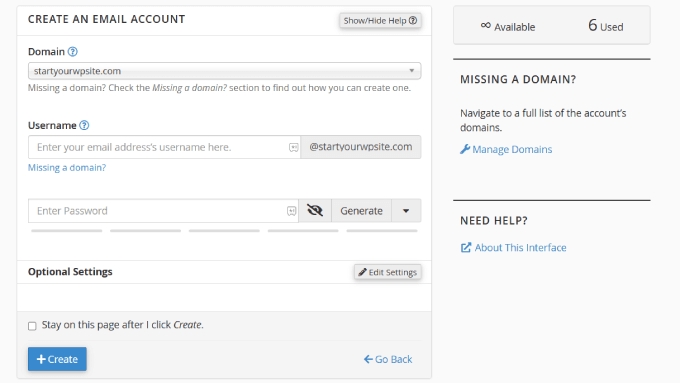Toggle help text with Show/Hide Help
This screenshot has height=383, width=680.
tap(380, 20)
